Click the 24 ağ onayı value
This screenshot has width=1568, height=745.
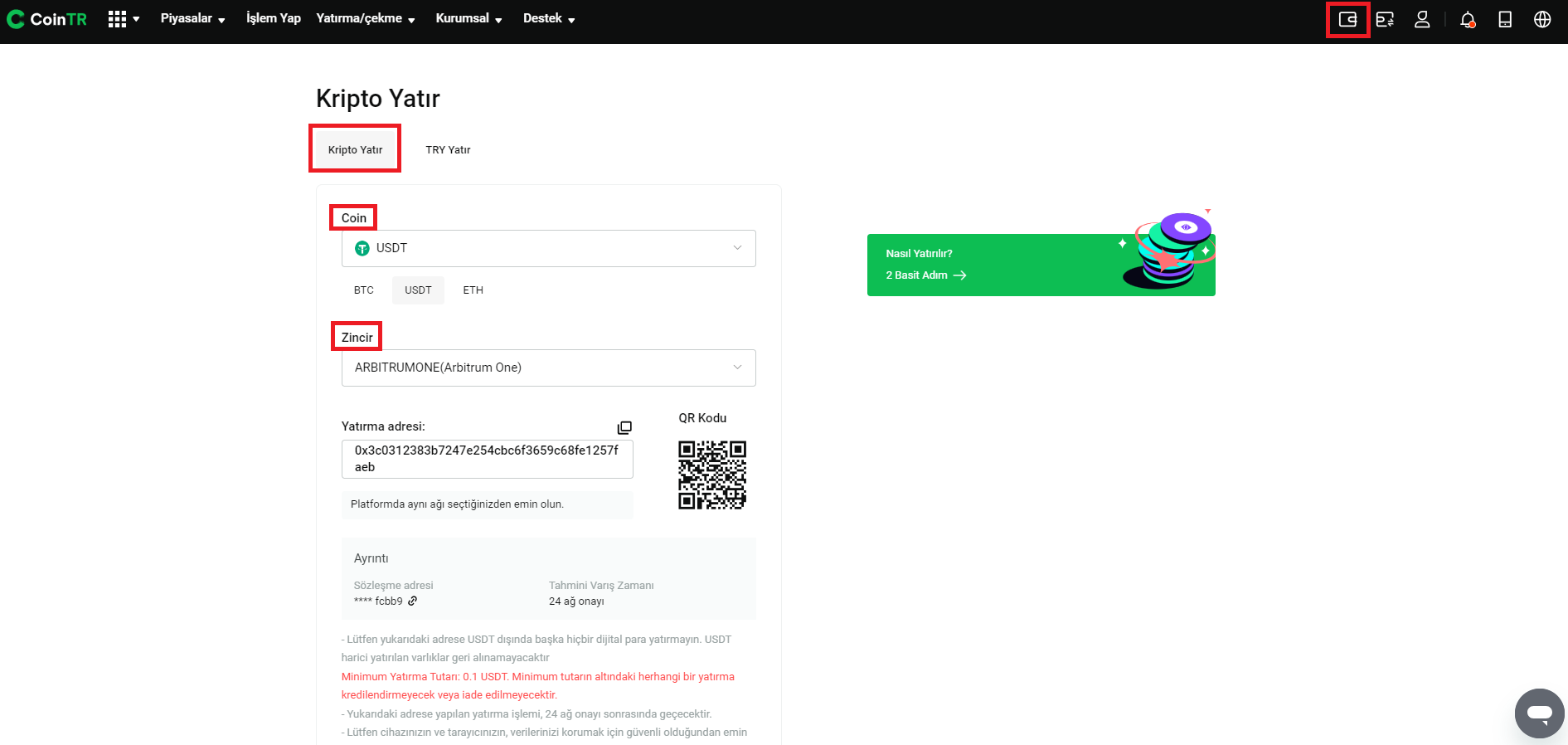click(x=576, y=601)
